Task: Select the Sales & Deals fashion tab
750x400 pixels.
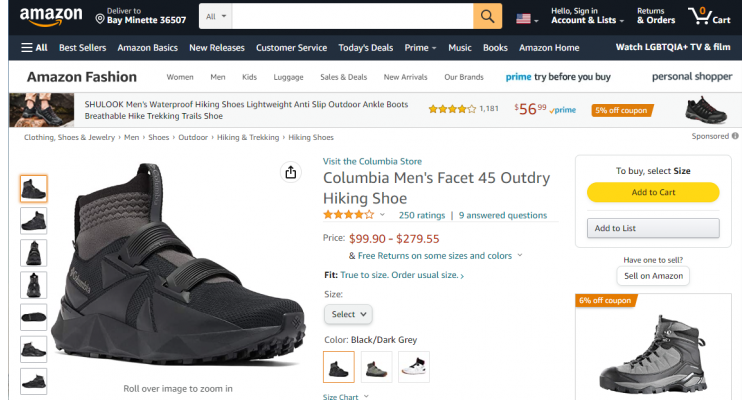Action: pos(343,77)
